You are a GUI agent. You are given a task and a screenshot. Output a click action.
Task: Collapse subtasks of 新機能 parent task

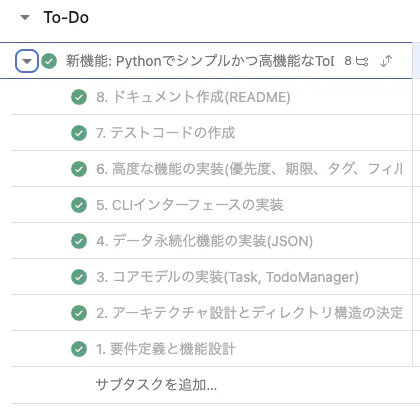click(x=27, y=61)
